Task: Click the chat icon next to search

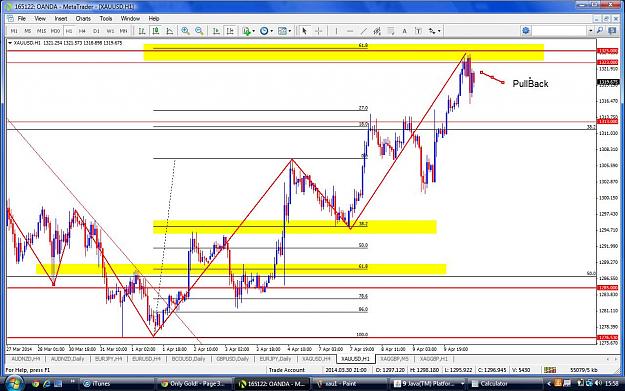Action: pyautogui.click(x=613, y=31)
